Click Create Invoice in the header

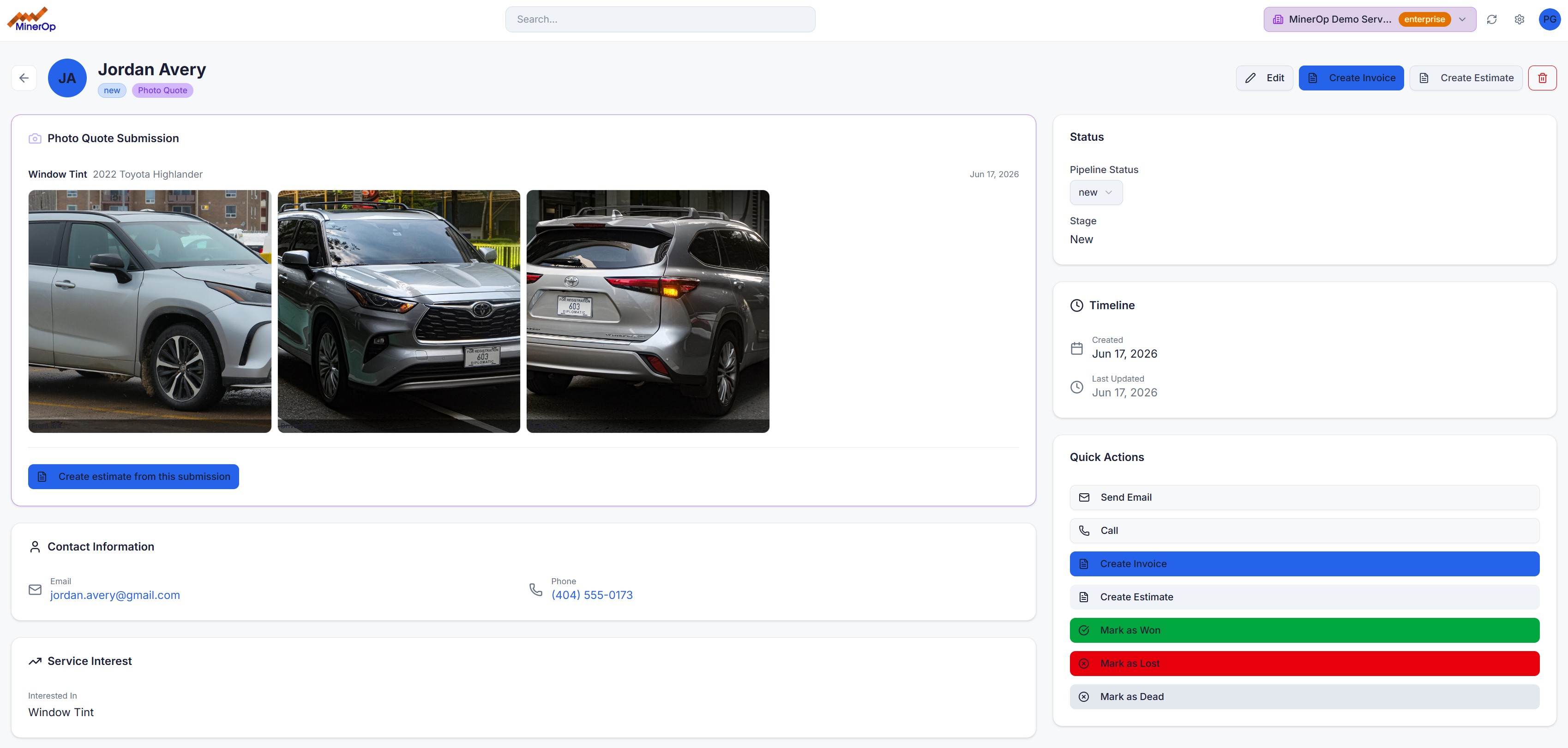point(1351,78)
